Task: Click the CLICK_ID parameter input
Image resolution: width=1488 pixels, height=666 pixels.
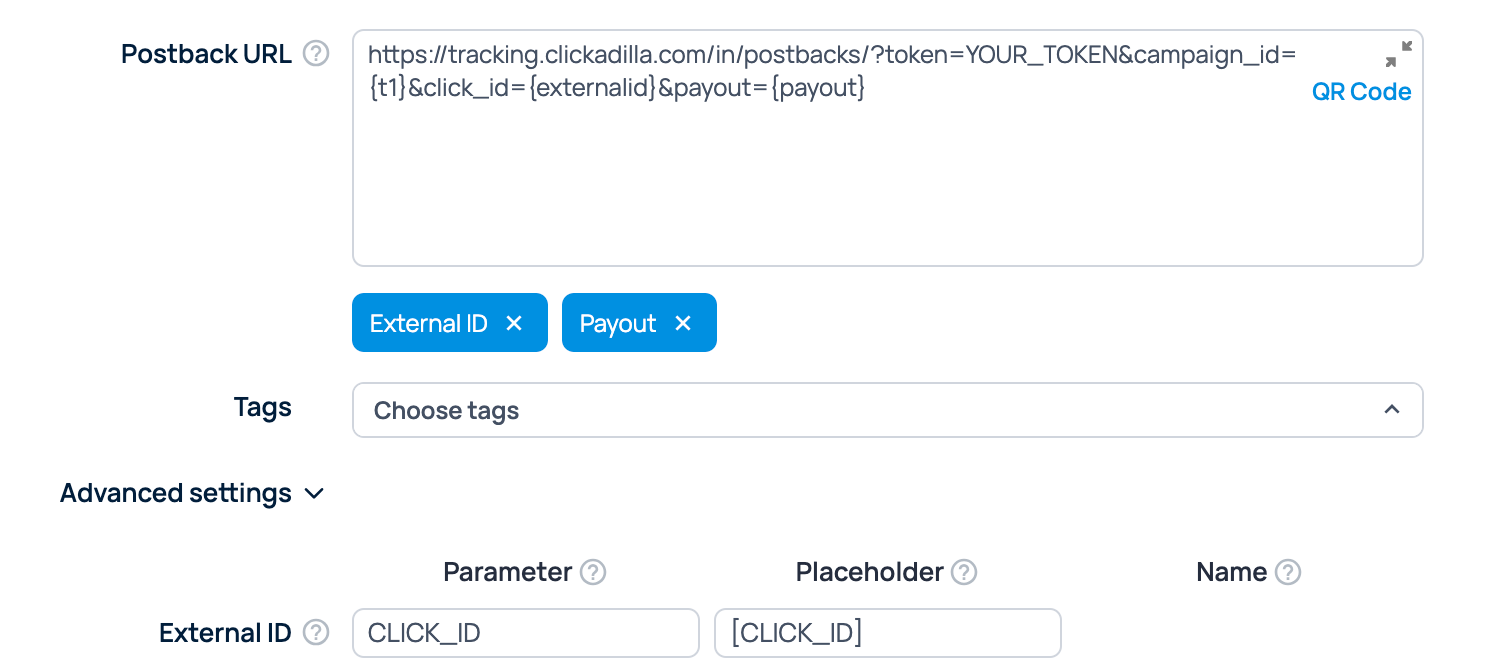Action: [x=525, y=632]
